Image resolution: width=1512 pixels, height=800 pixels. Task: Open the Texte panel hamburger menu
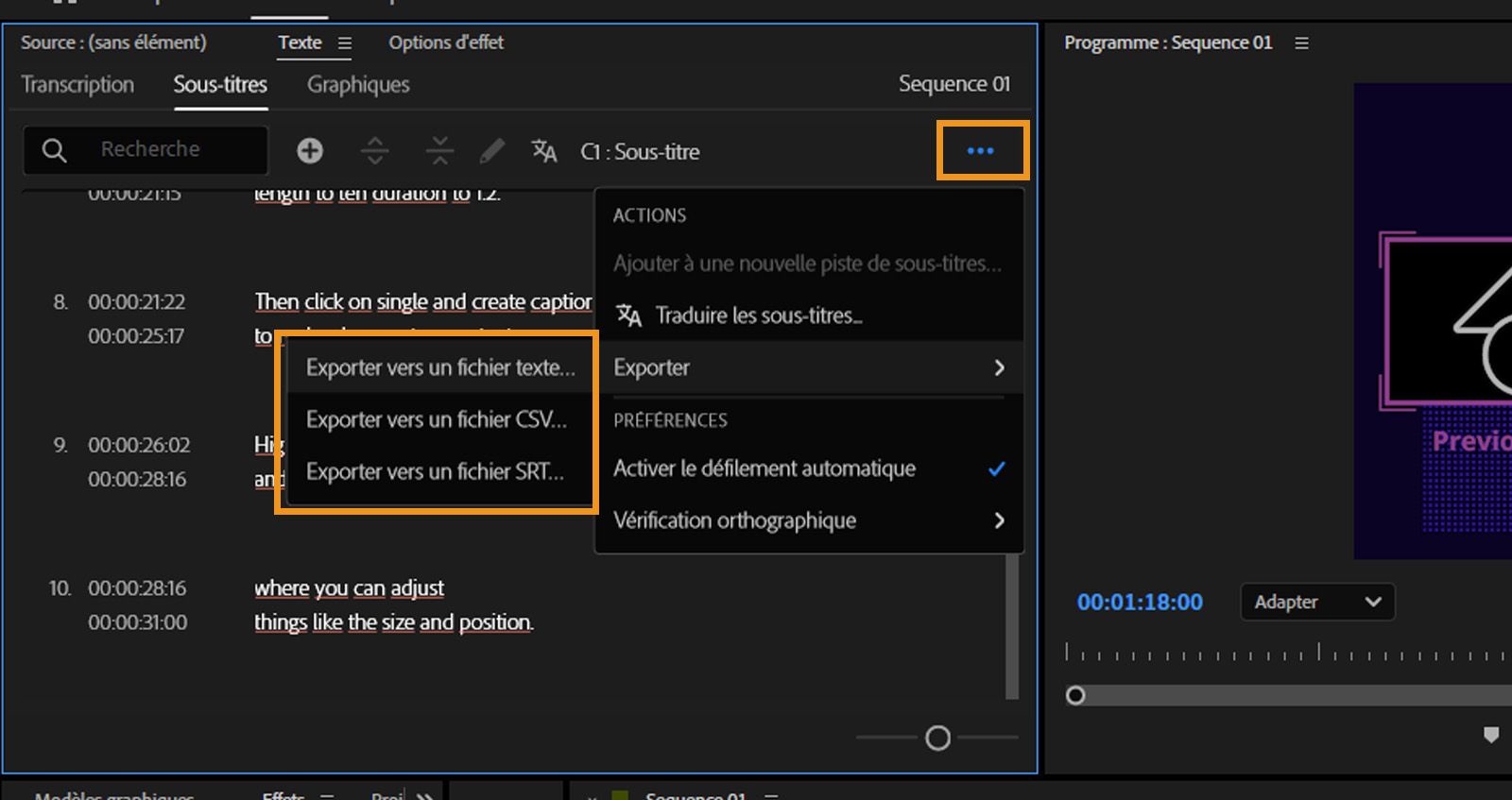pyautogui.click(x=345, y=43)
